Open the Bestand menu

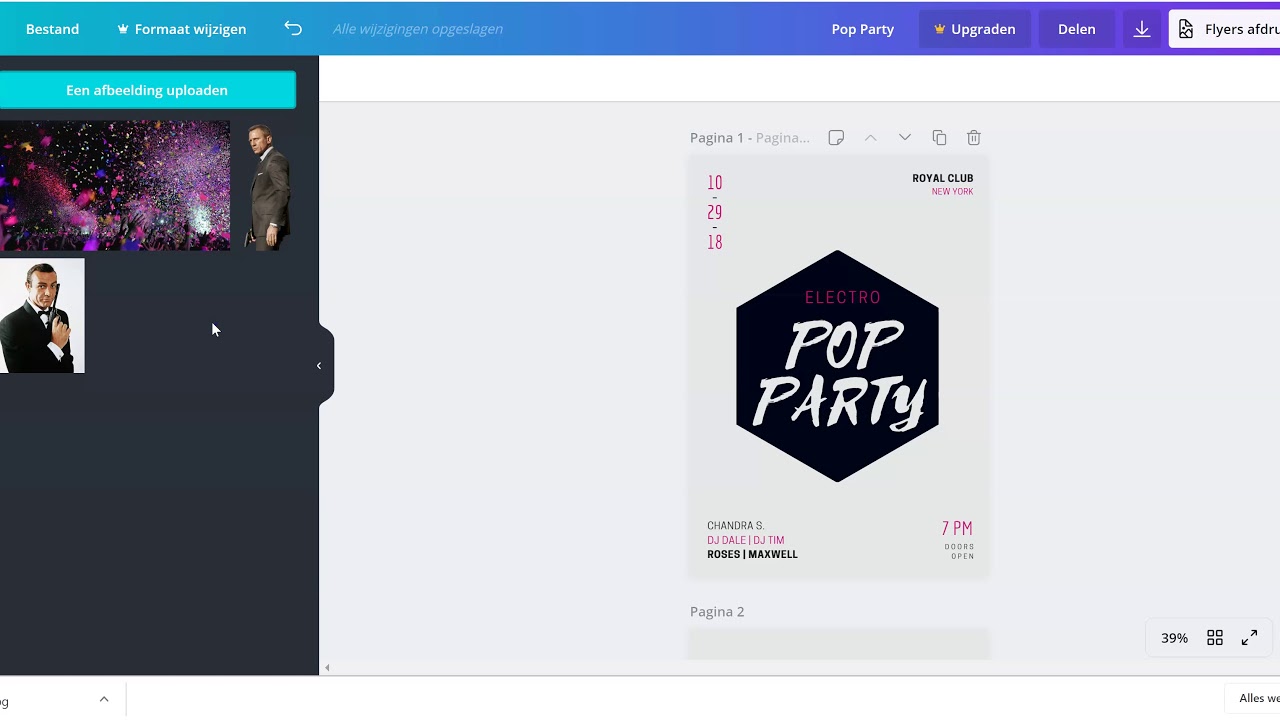click(52, 29)
